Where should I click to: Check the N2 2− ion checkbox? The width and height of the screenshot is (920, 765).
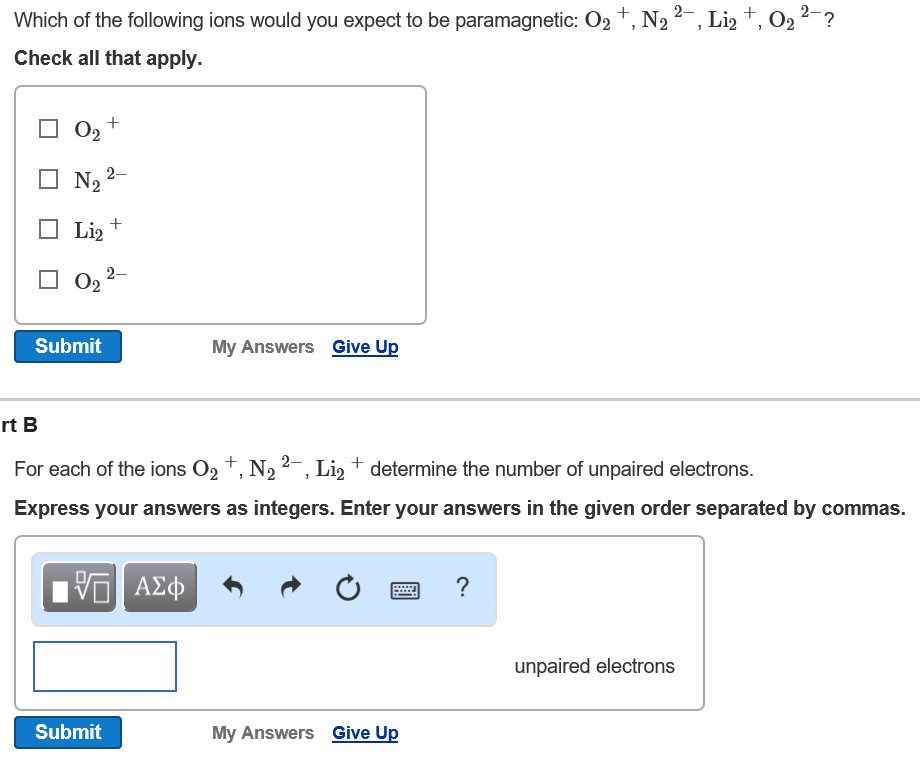coord(48,178)
